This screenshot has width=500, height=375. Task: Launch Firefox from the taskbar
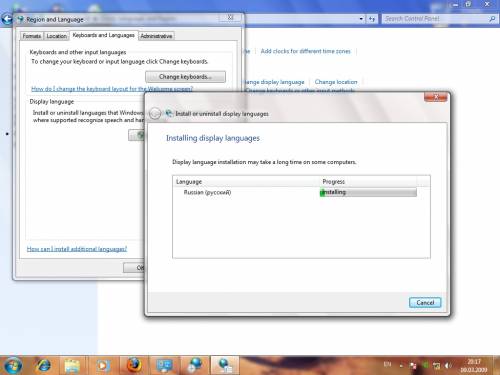click(134, 365)
